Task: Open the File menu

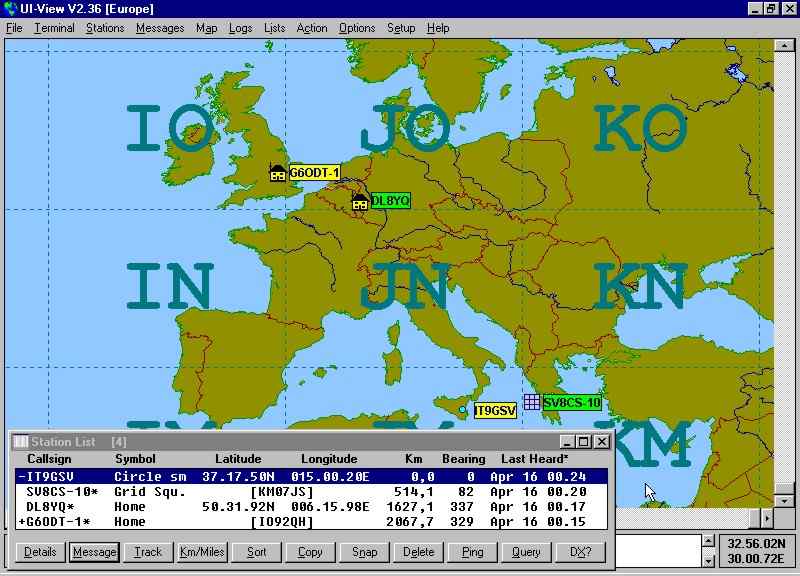Action: (x=14, y=28)
